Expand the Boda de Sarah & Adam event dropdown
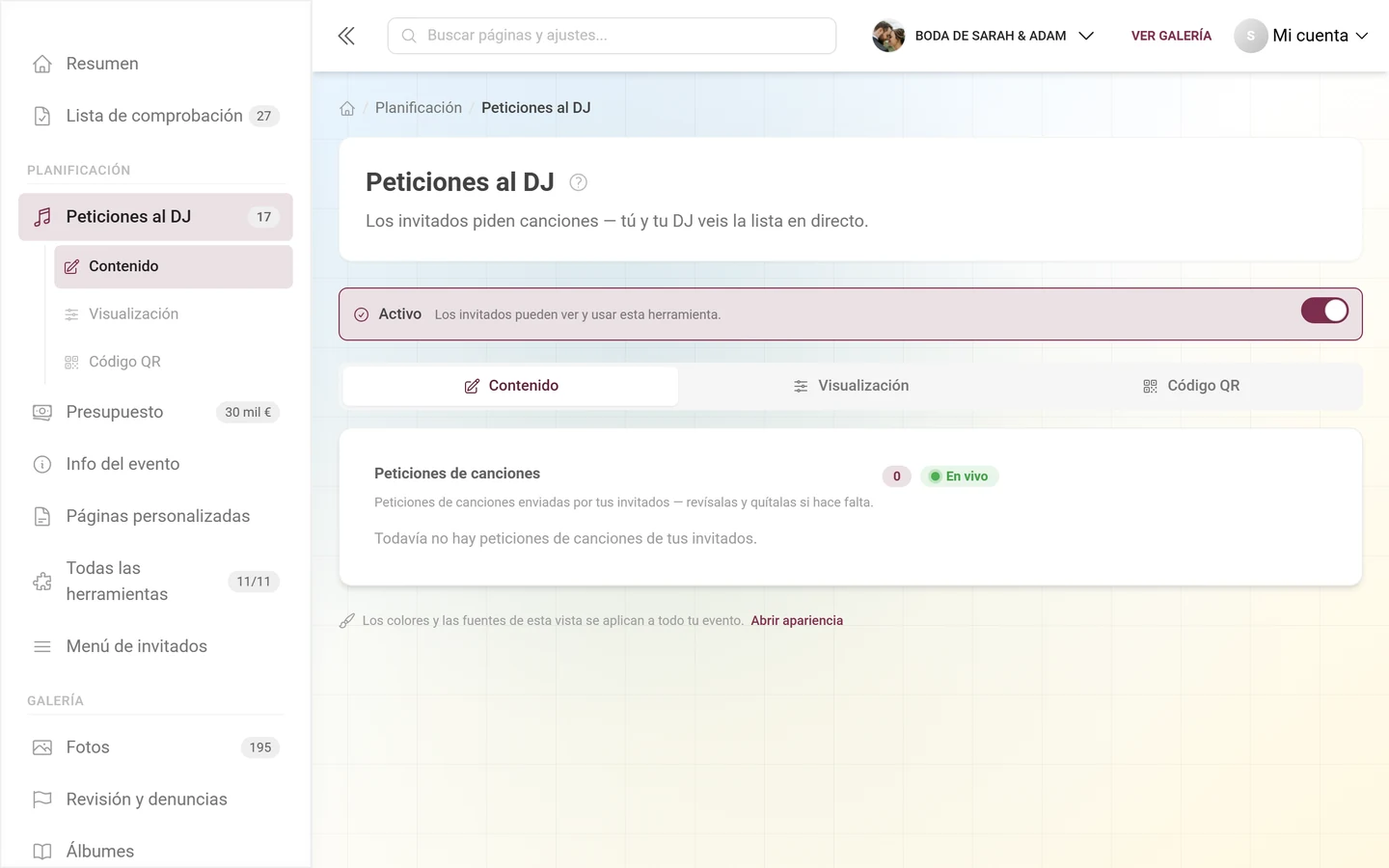Screen dimensions: 1389x868 point(1086,36)
